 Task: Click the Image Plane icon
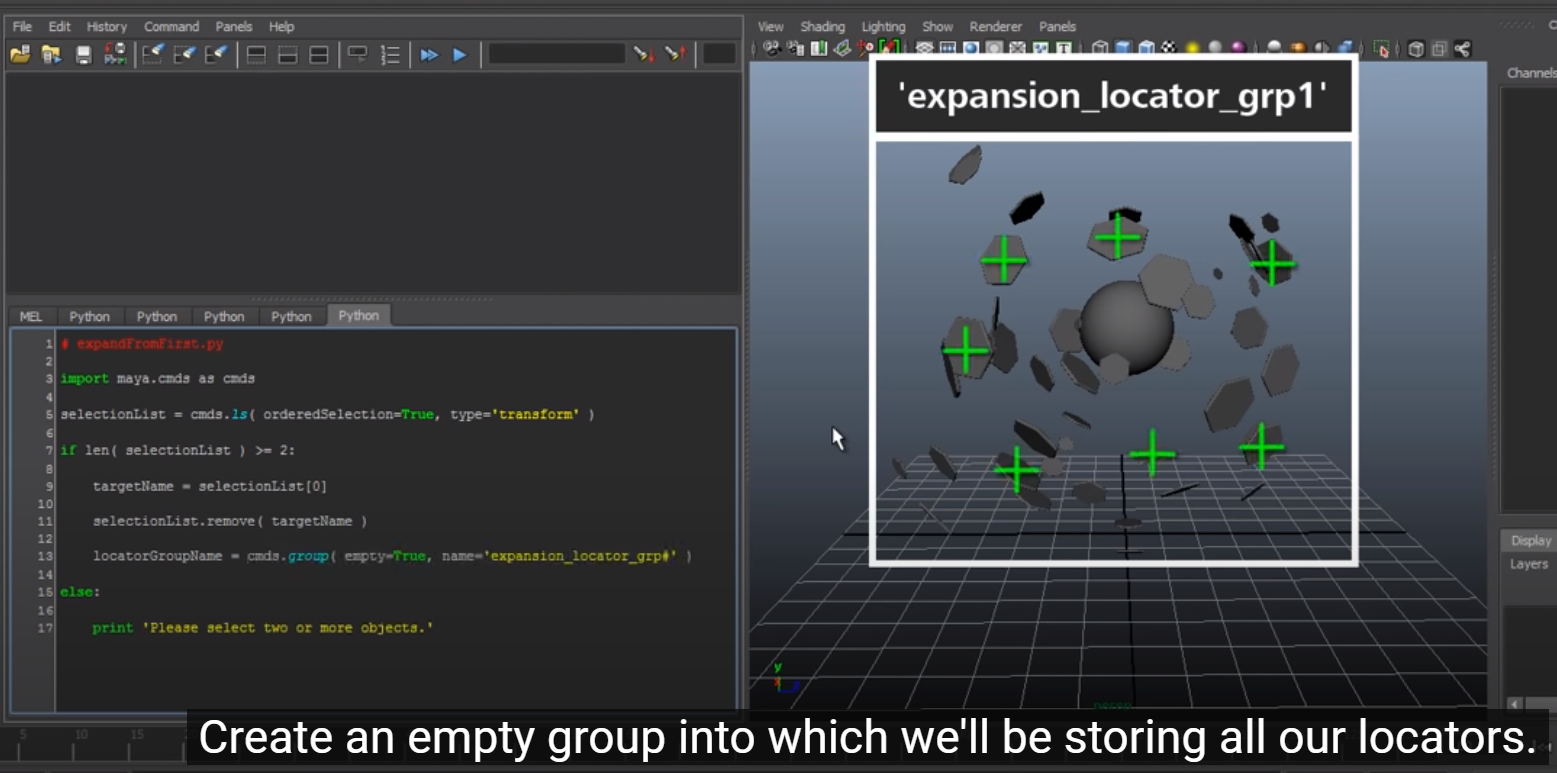[843, 48]
